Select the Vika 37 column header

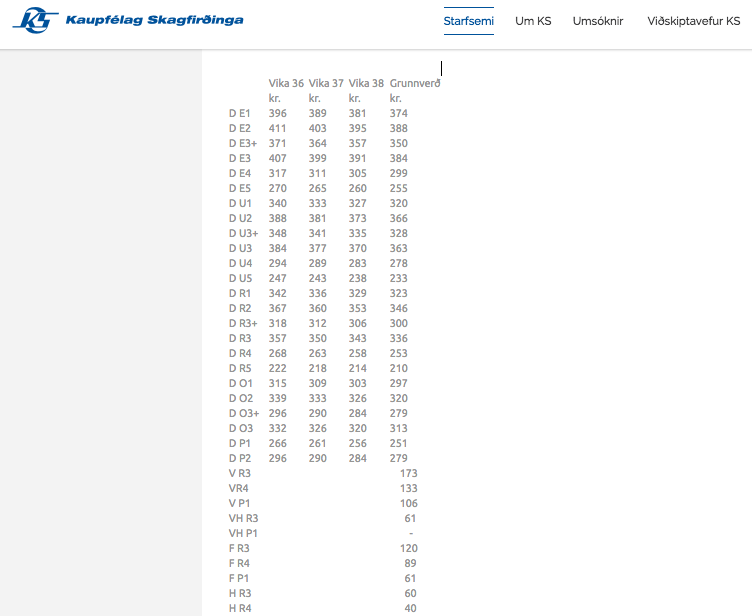(x=326, y=83)
